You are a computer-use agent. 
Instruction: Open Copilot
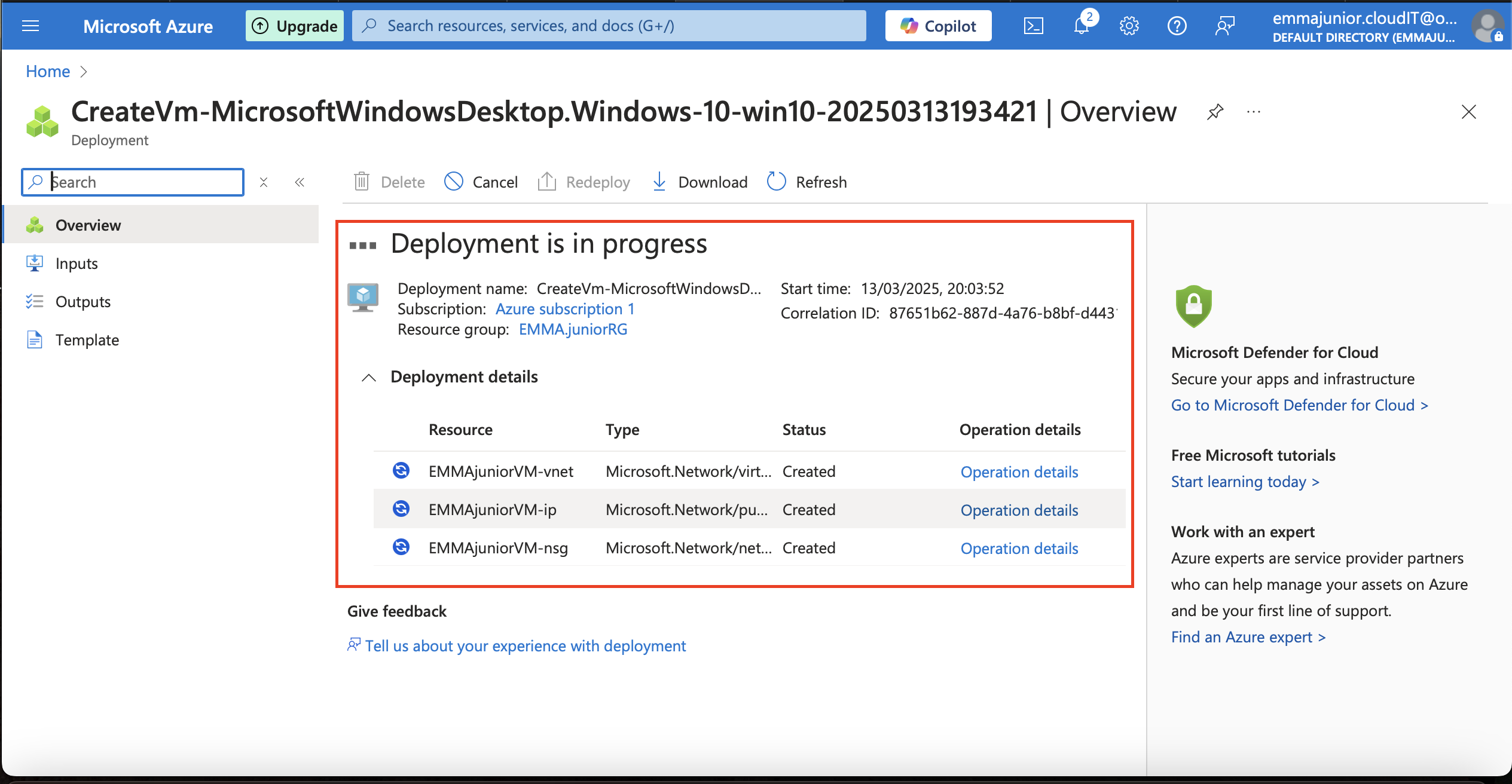click(938, 26)
